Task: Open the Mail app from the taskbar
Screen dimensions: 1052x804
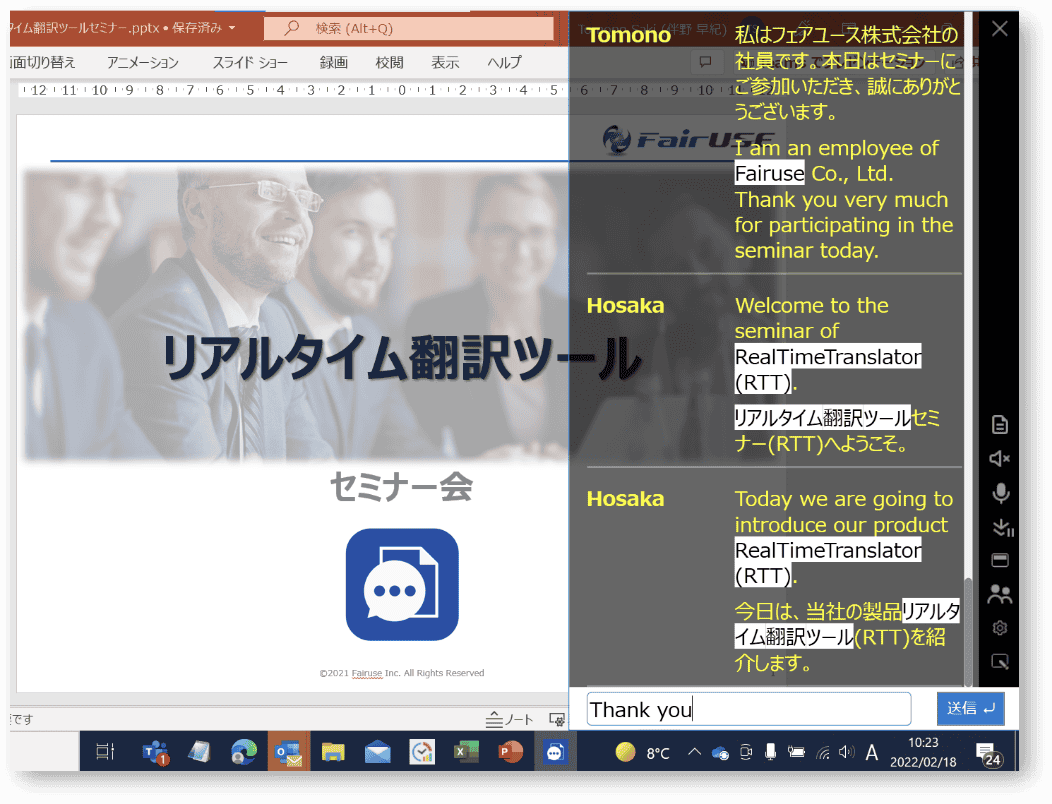Action: [378, 752]
